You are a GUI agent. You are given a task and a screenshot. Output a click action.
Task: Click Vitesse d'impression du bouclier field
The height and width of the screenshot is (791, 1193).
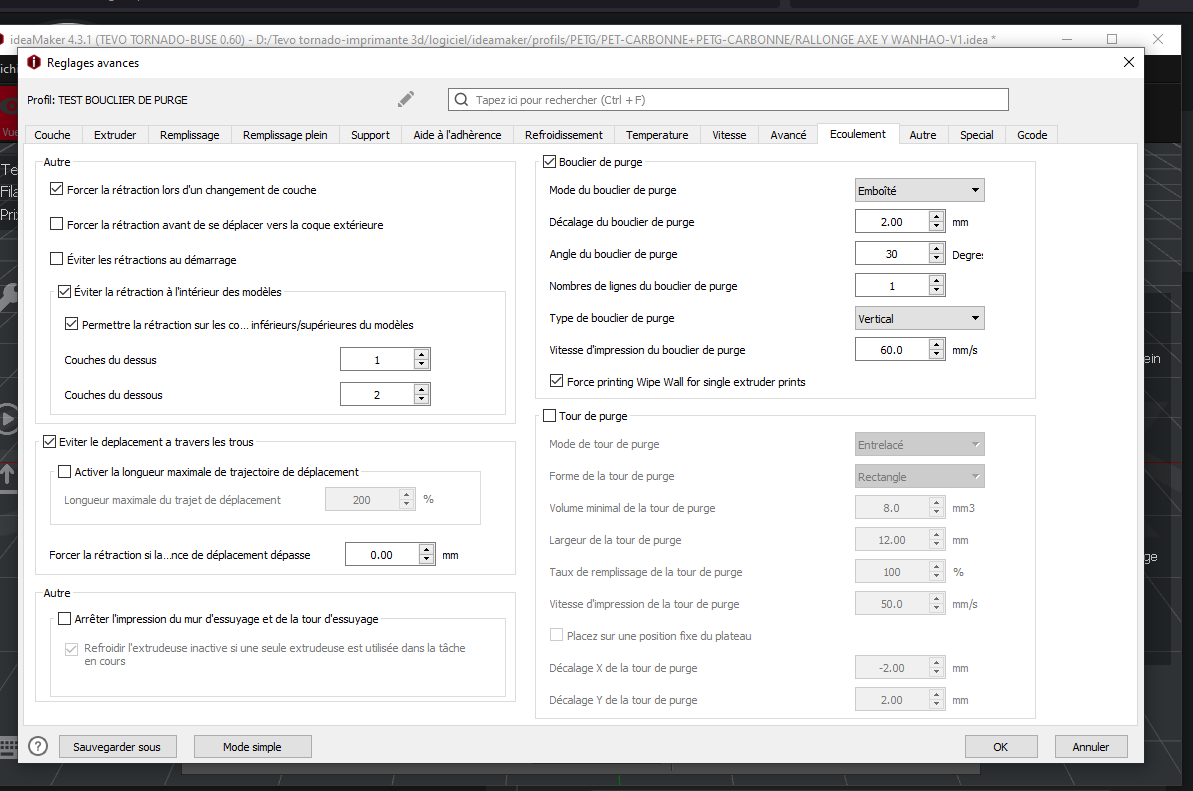pos(892,349)
